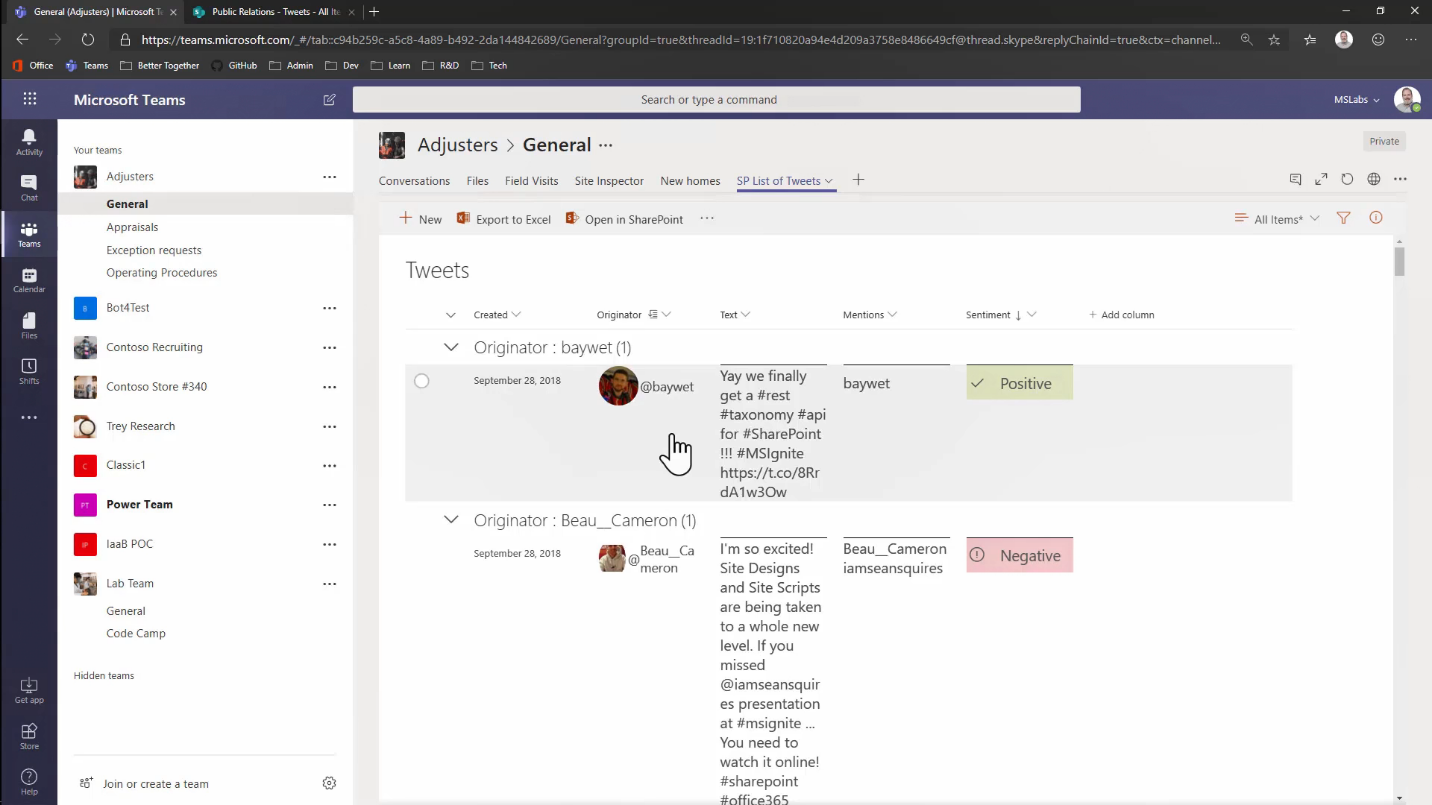Open Help in the left rail
The height and width of the screenshot is (805, 1432).
29,781
